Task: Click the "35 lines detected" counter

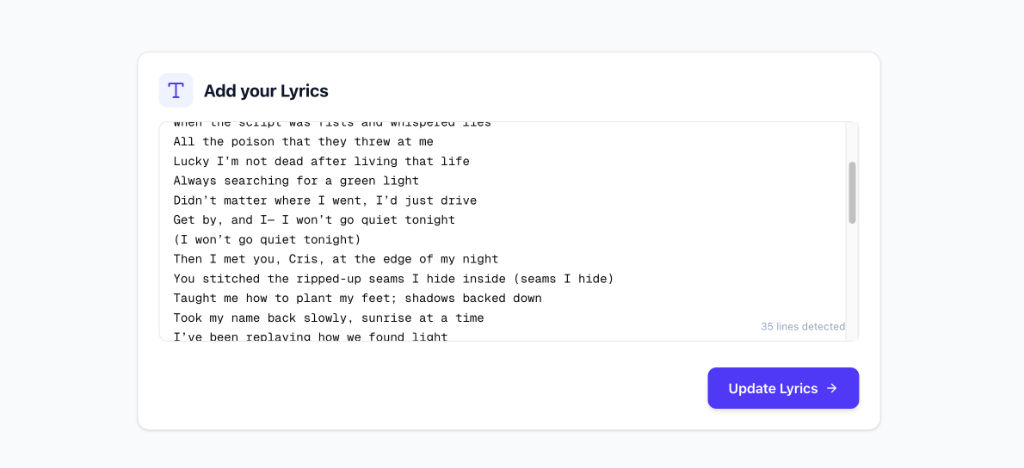Action: pyautogui.click(x=802, y=326)
